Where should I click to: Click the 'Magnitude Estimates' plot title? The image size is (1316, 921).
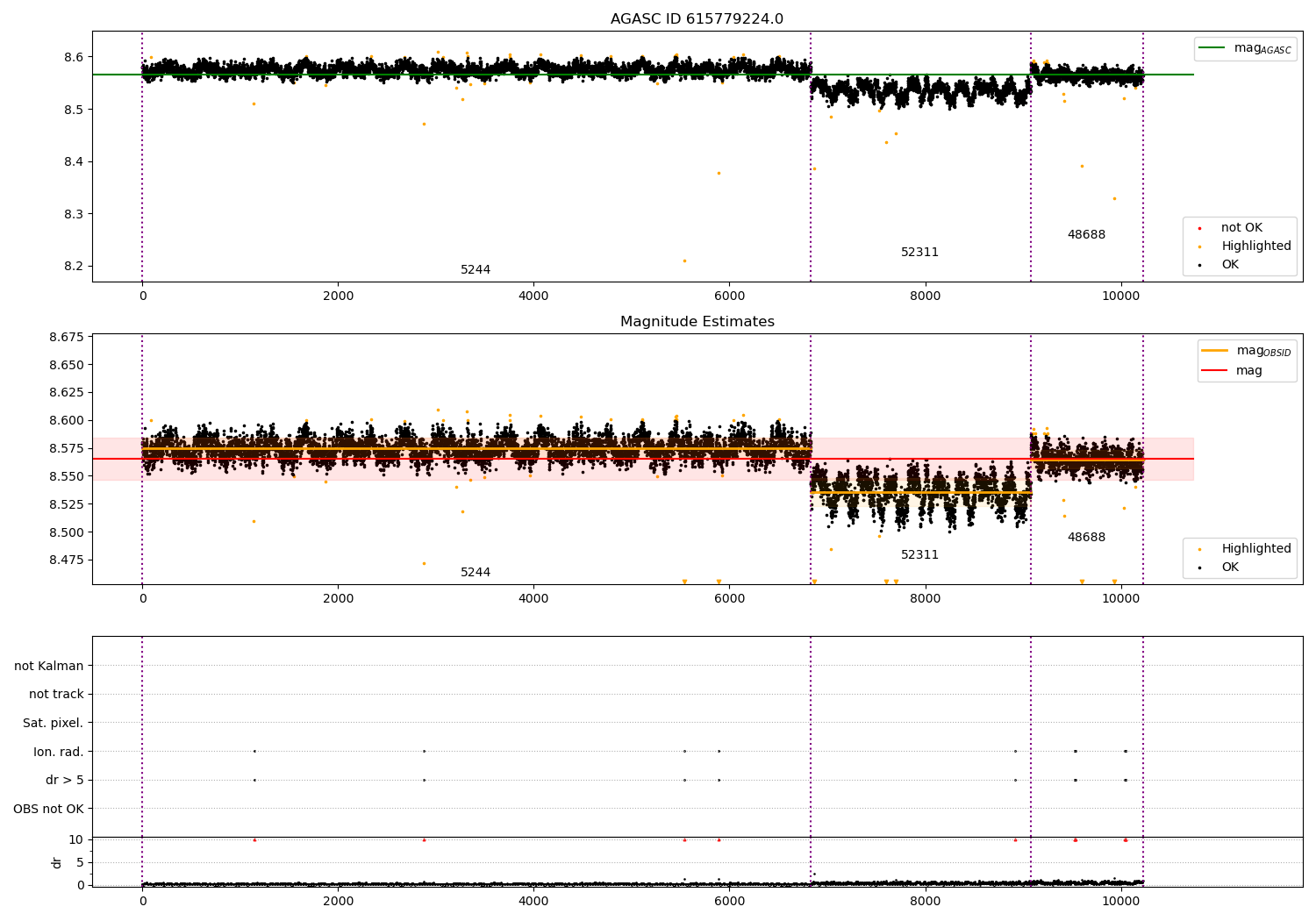697,322
